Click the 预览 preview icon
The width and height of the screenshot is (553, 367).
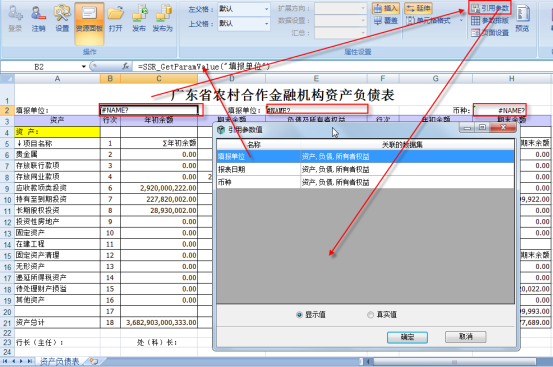click(x=522, y=18)
